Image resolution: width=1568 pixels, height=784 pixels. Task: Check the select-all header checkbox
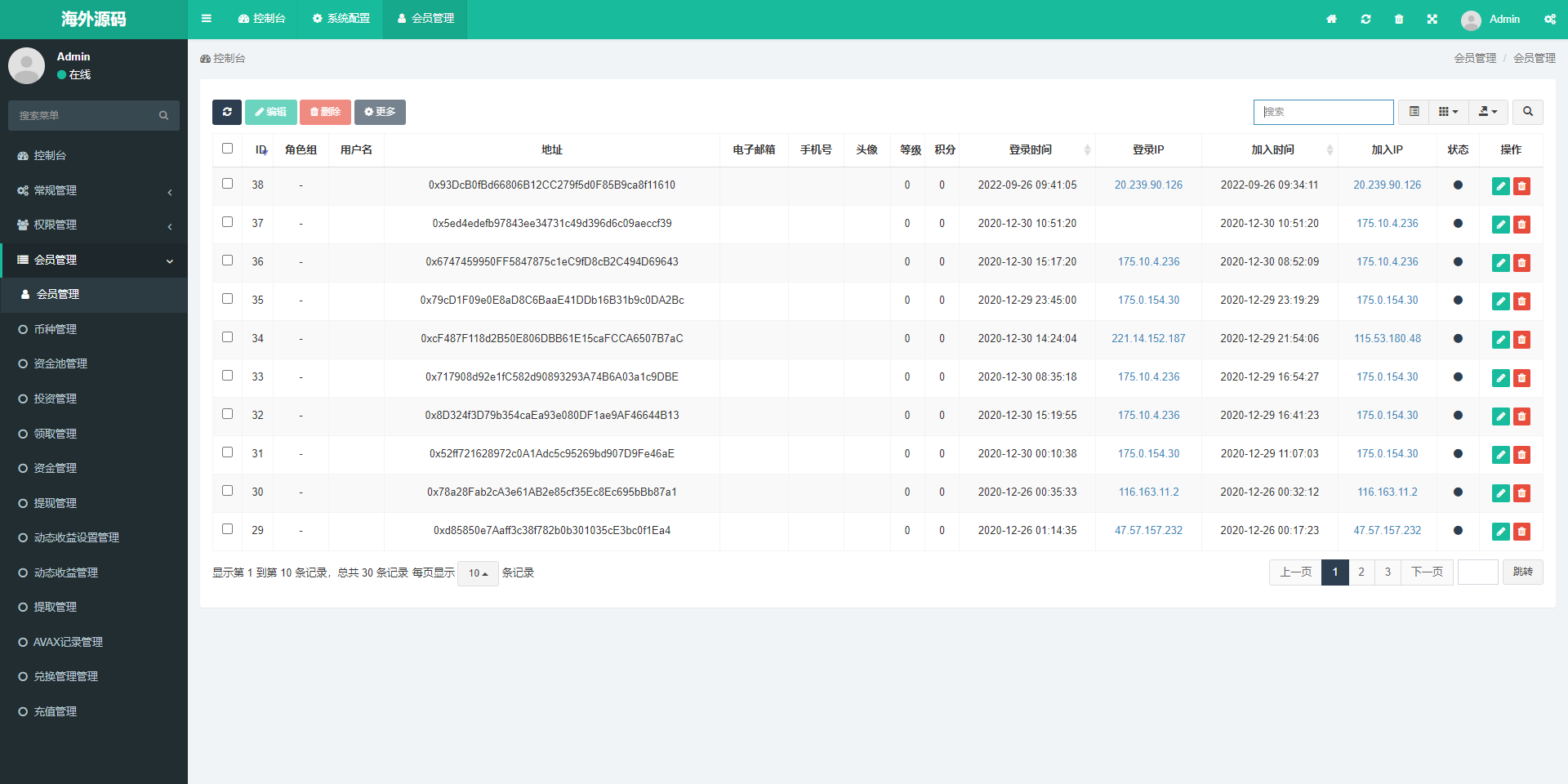227,149
